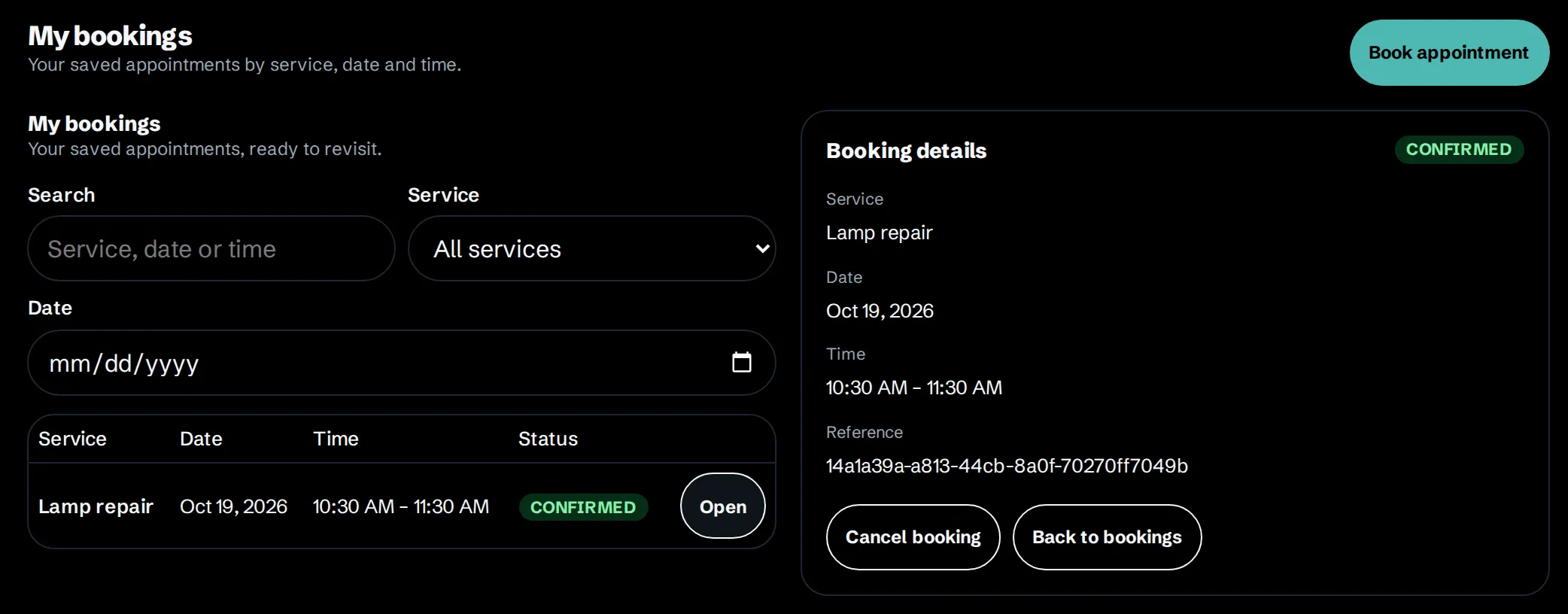Open the calendar picker icon in Date field

pyautogui.click(x=741, y=363)
